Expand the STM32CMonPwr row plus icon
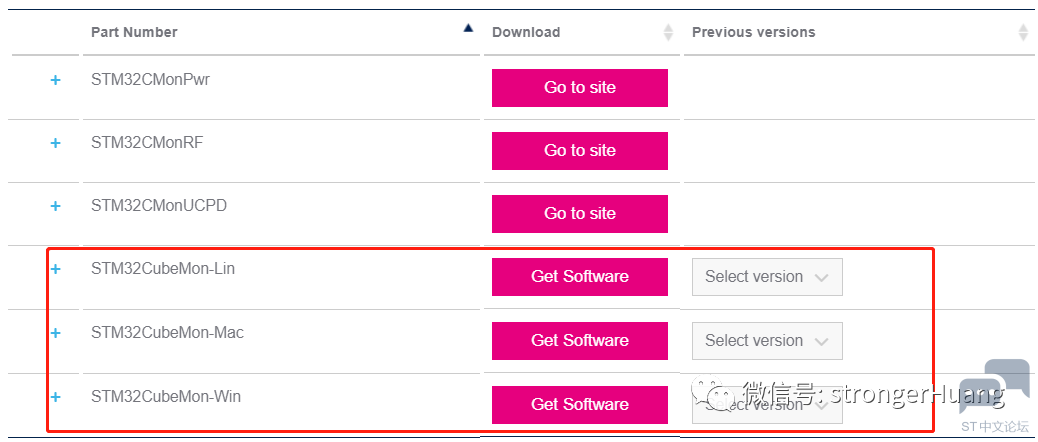The image size is (1038, 442). pos(56,80)
